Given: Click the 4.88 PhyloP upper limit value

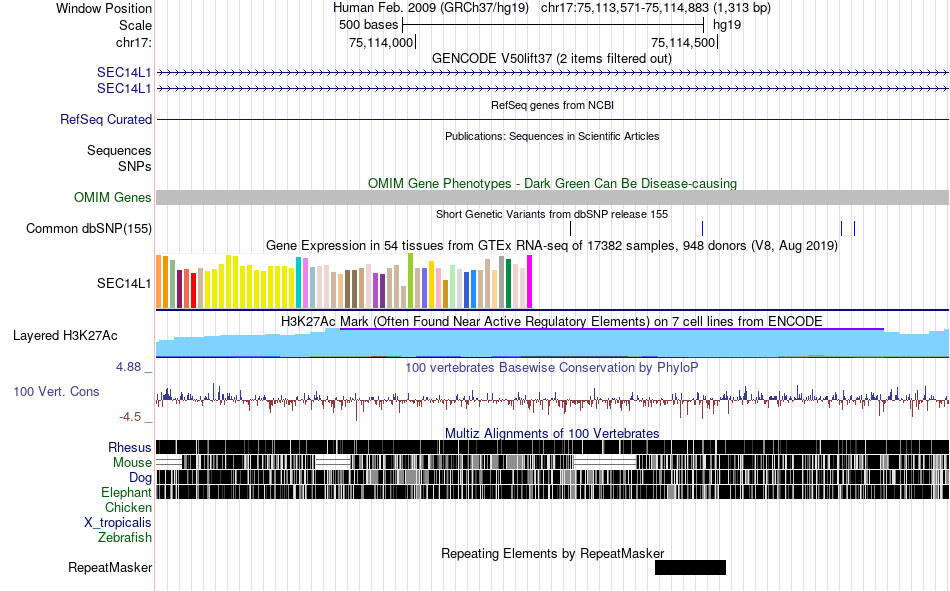Looking at the screenshot, I should [x=128, y=367].
